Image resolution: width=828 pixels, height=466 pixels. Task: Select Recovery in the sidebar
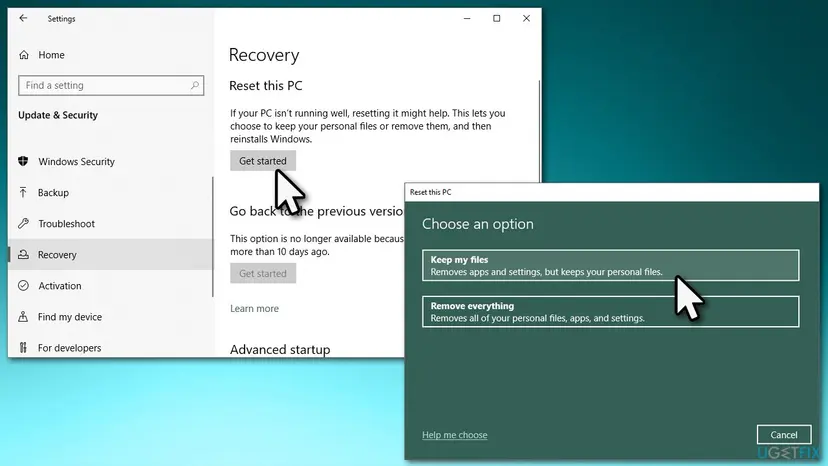tap(111, 255)
